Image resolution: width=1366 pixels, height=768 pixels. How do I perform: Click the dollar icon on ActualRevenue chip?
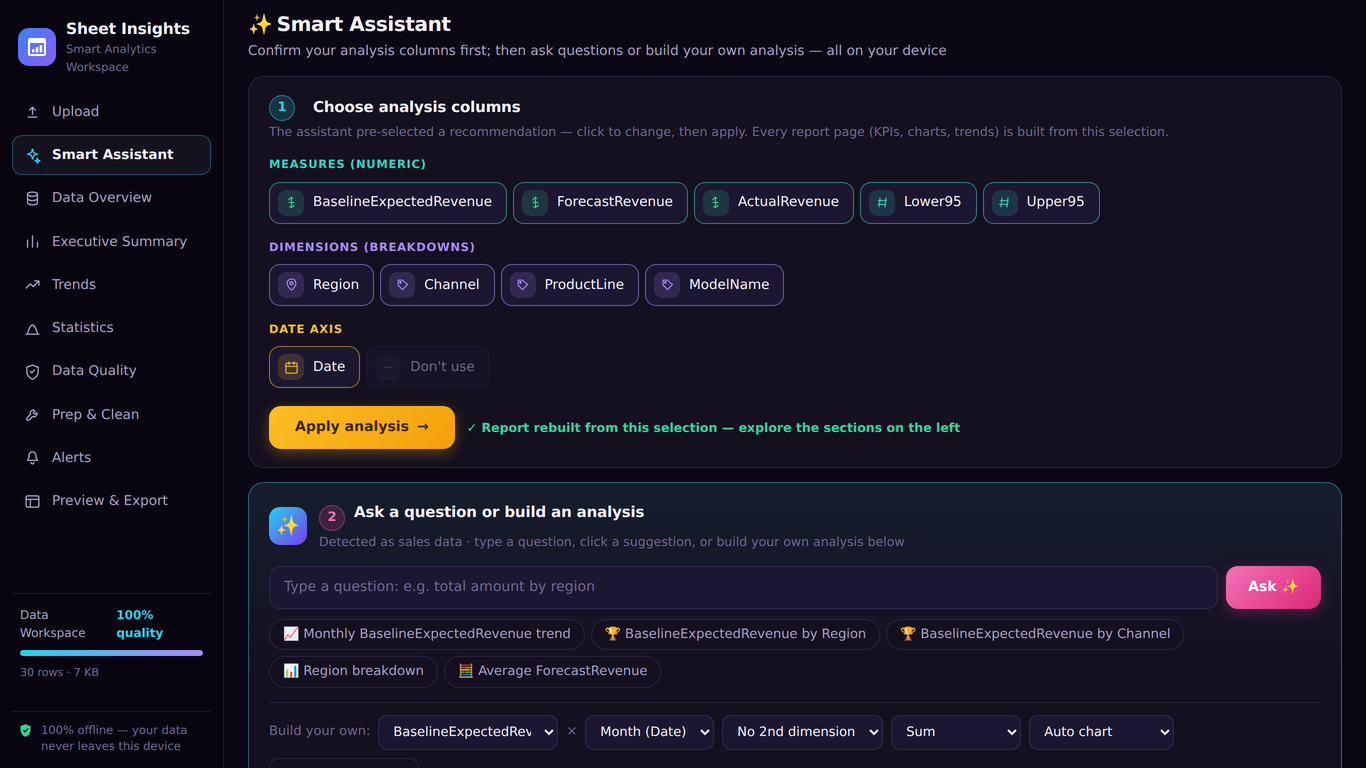[716, 203]
